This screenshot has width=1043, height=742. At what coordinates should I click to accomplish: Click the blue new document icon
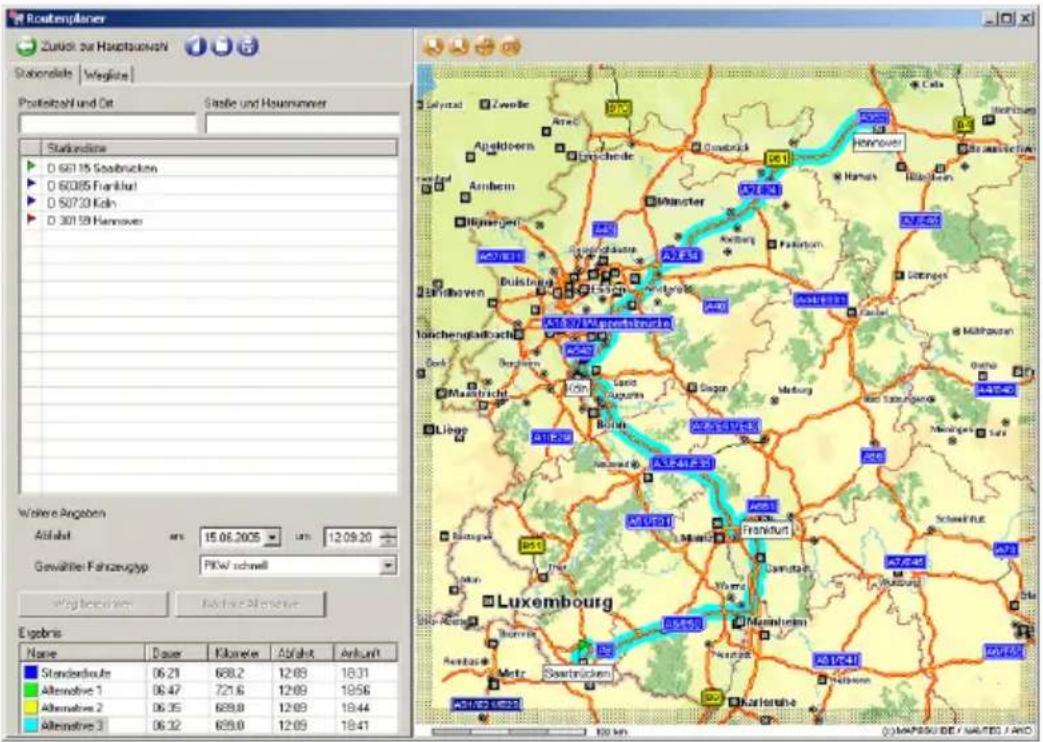(222, 46)
